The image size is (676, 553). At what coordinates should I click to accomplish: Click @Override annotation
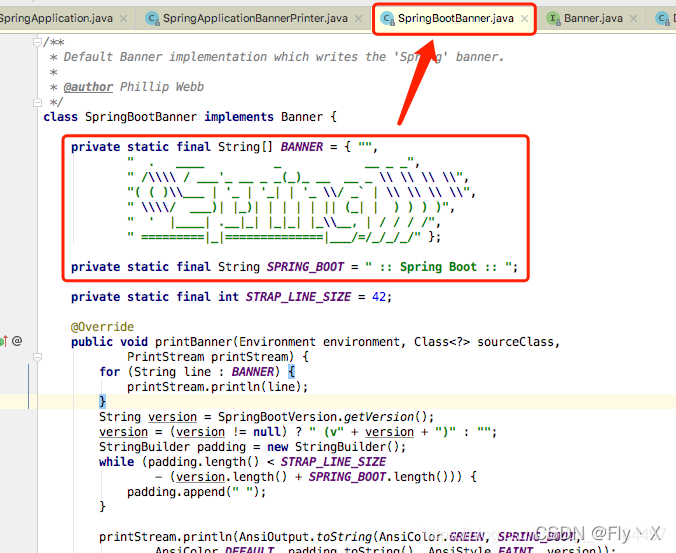(x=102, y=327)
